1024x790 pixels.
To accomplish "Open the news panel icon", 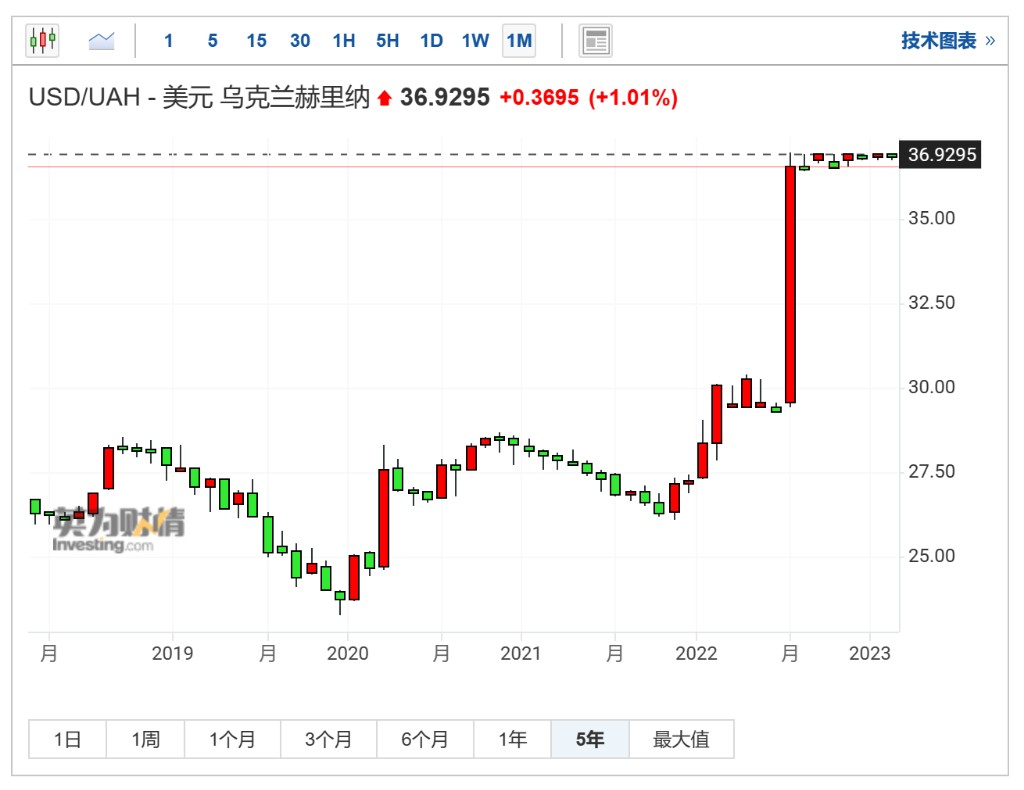I will click(x=595, y=41).
